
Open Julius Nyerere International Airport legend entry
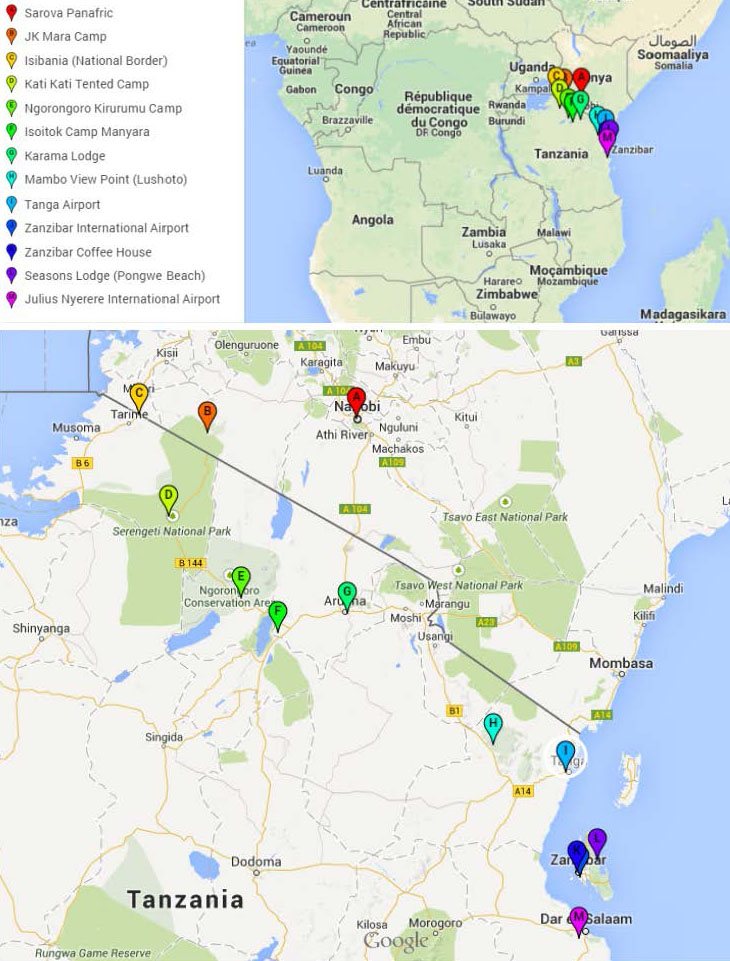(x=122, y=299)
